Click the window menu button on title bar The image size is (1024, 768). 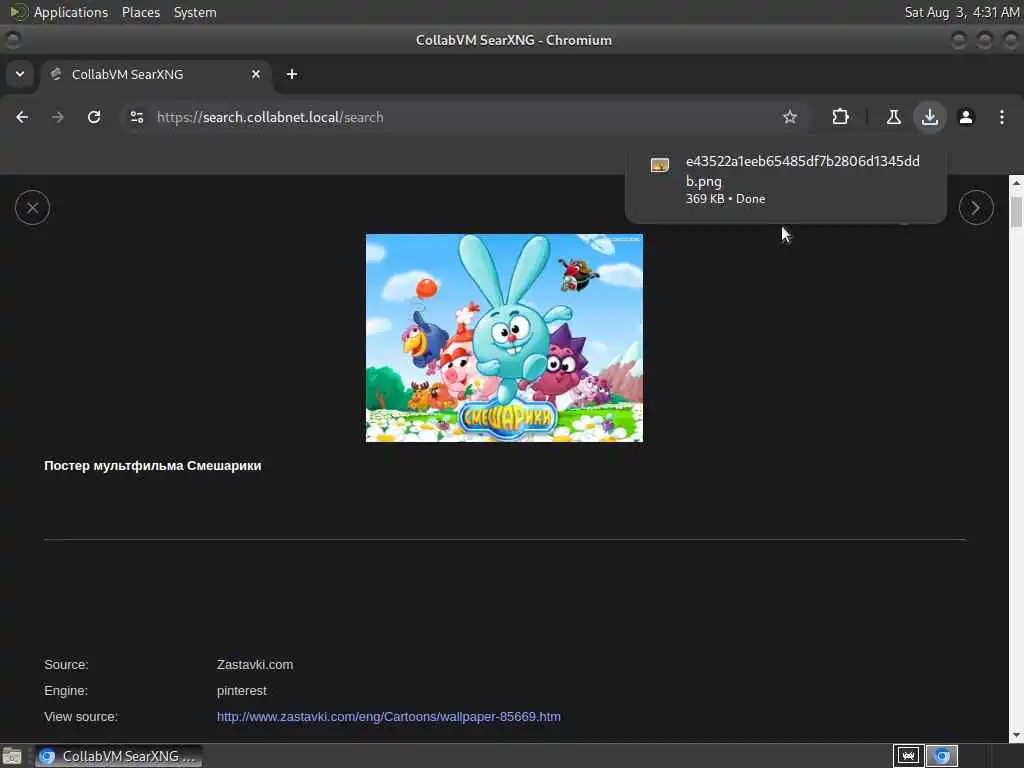pyautogui.click(x=12, y=40)
